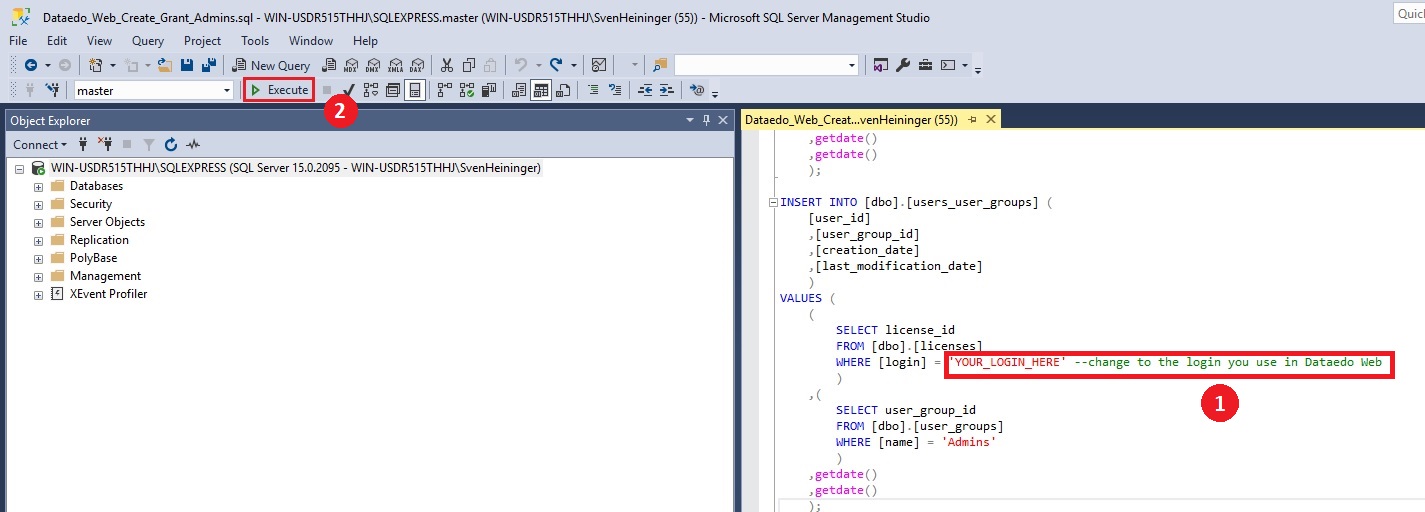Click the Activity Monitor icon
Screen dimensions: 1425x512
point(598,65)
